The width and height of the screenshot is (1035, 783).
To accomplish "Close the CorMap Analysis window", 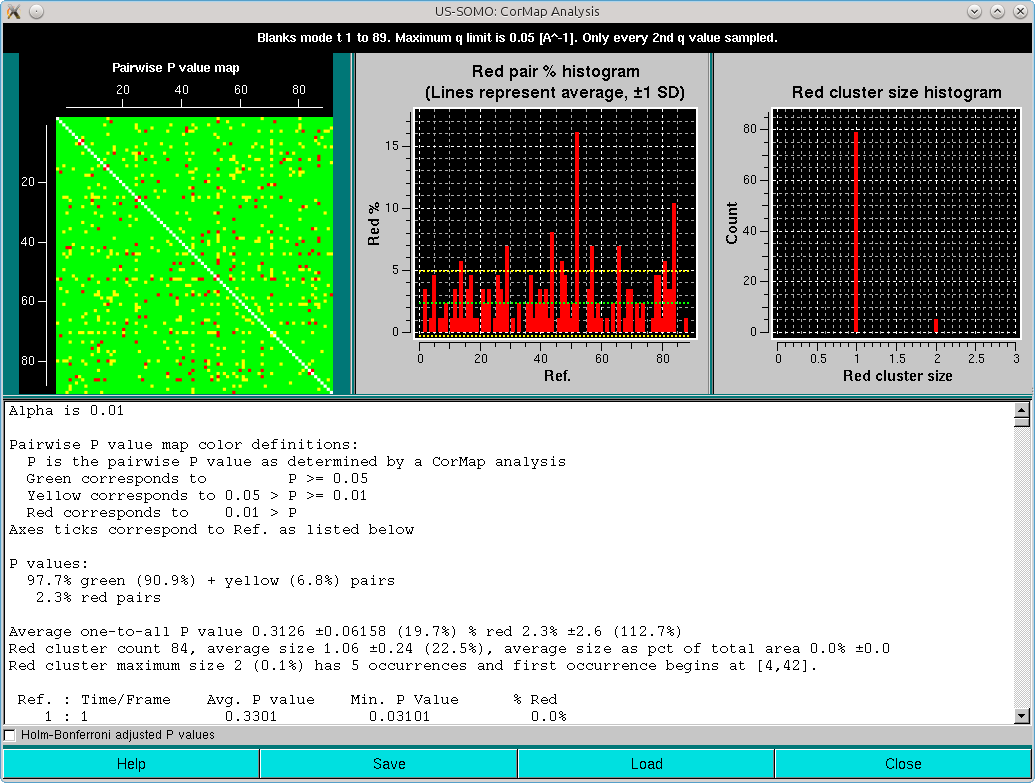I will pyautogui.click(x=903, y=762).
